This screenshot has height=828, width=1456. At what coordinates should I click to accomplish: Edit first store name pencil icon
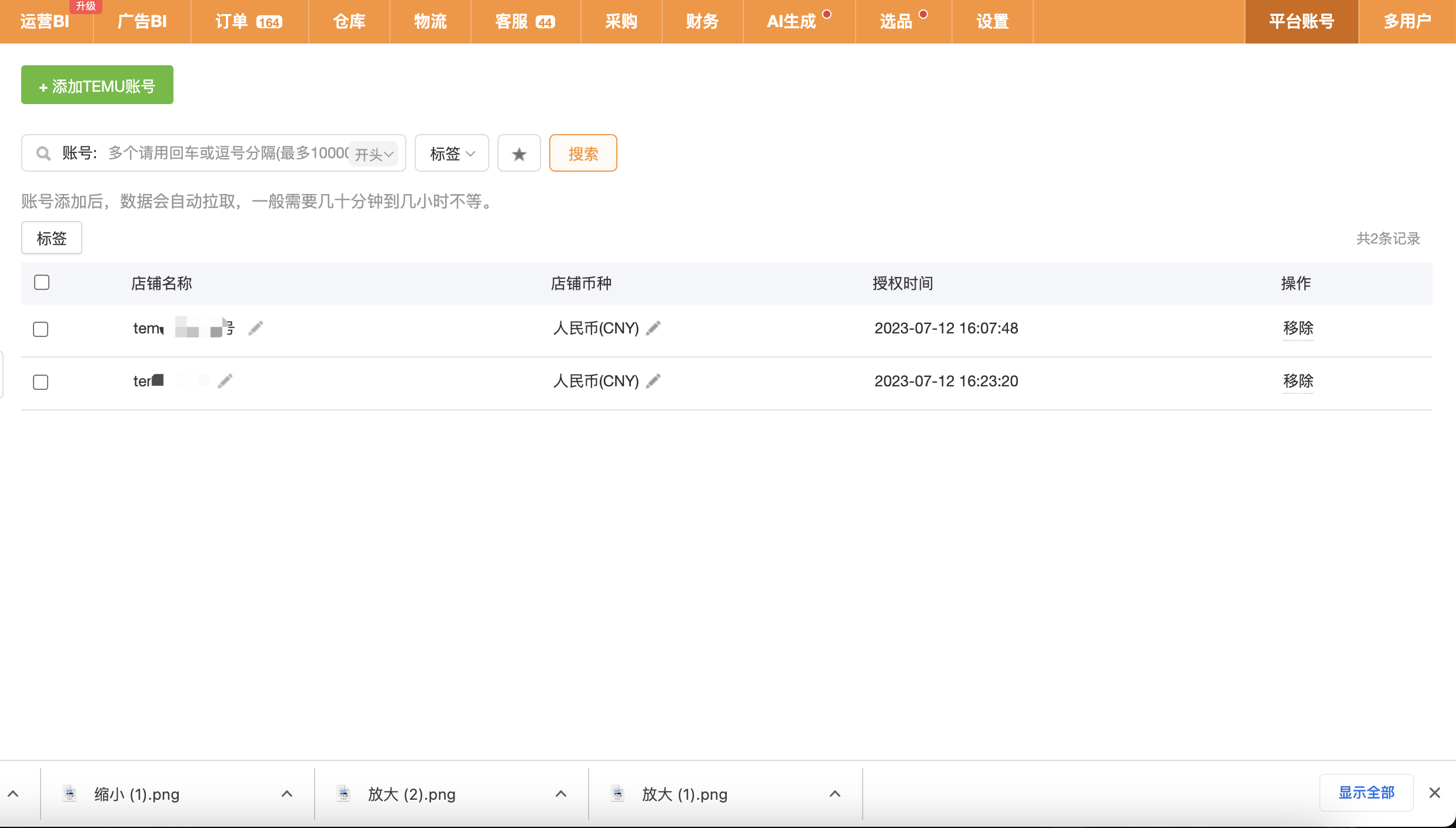click(x=255, y=328)
